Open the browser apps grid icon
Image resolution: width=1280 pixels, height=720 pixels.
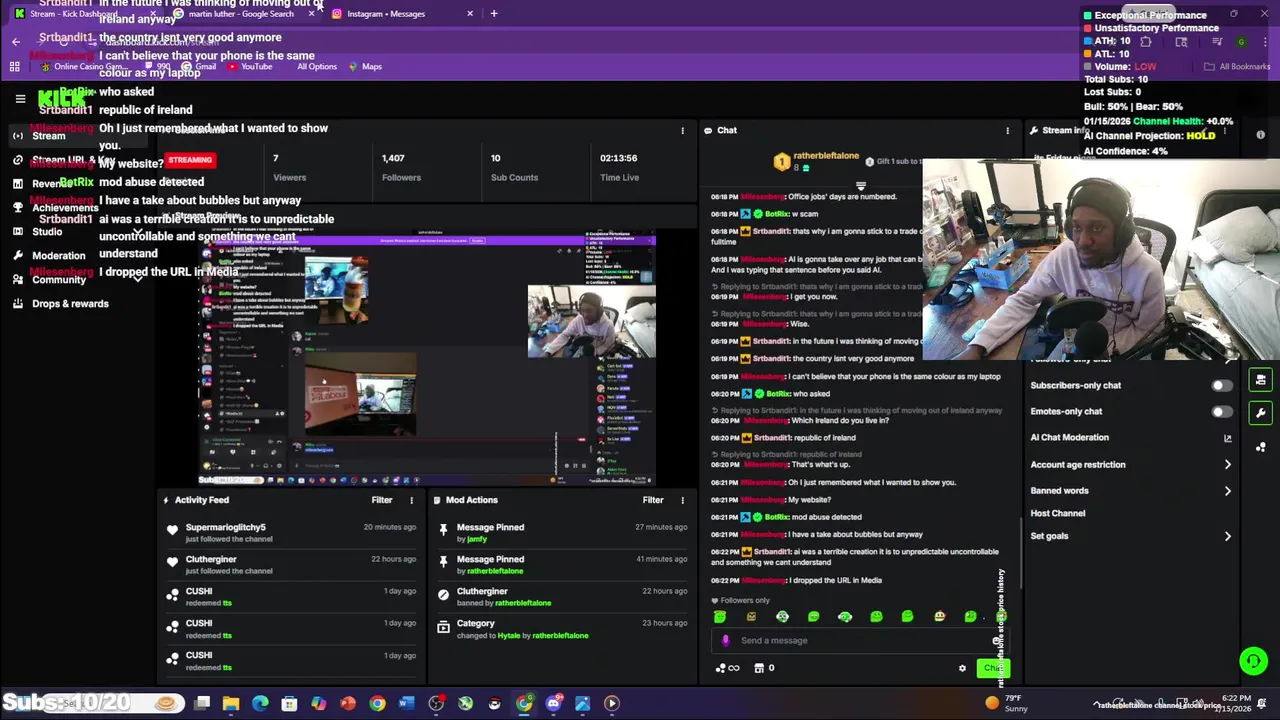pos(15,66)
